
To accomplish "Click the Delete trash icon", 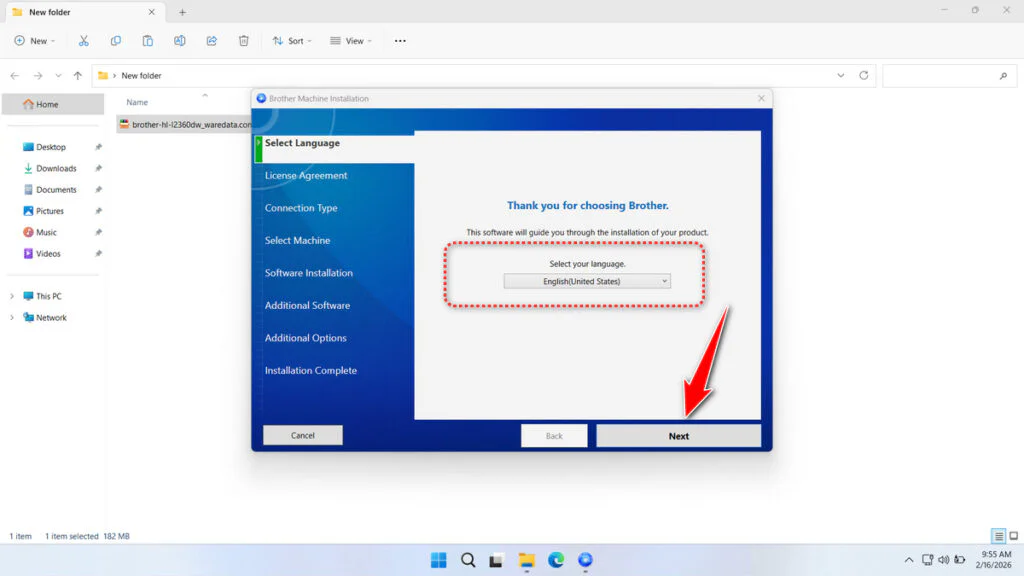I will 244,41.
